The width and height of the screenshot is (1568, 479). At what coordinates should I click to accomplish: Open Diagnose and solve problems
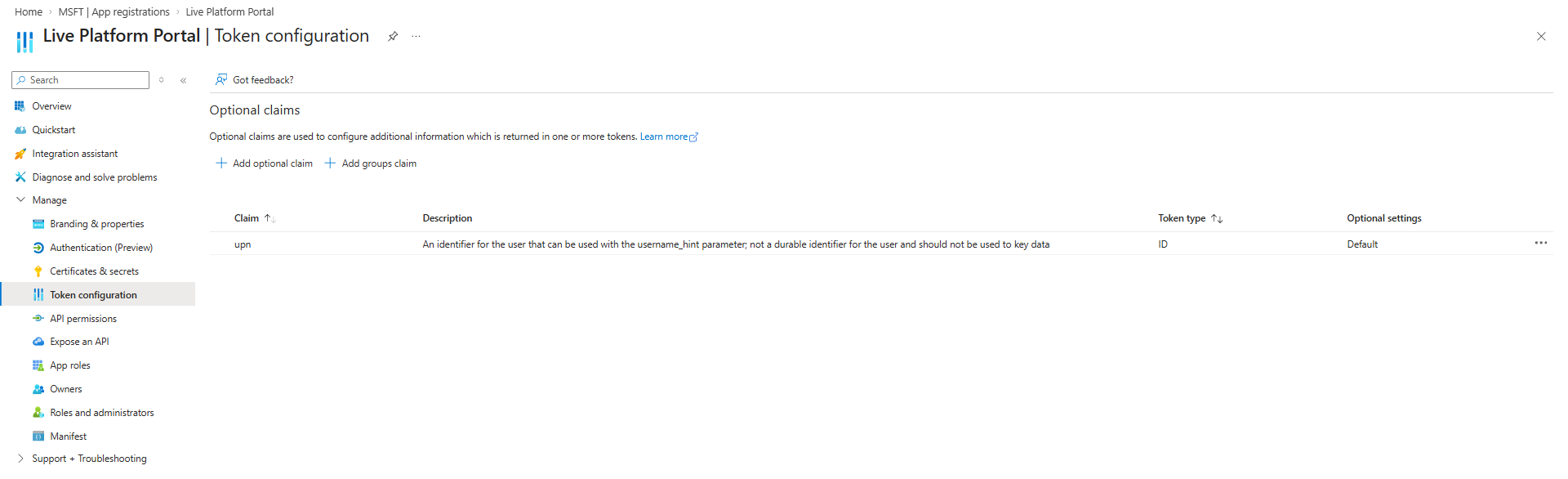[x=94, y=177]
